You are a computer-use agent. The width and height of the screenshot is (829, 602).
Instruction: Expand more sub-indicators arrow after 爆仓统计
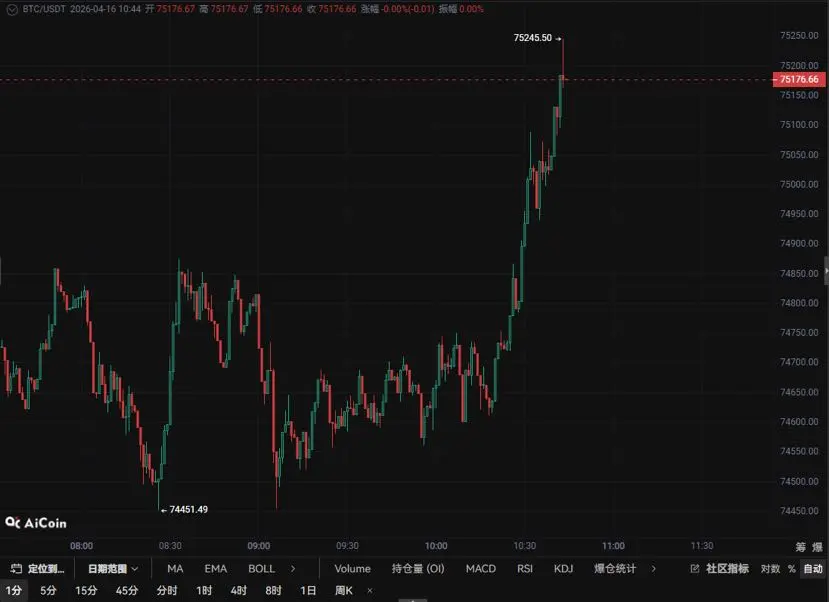(x=654, y=569)
